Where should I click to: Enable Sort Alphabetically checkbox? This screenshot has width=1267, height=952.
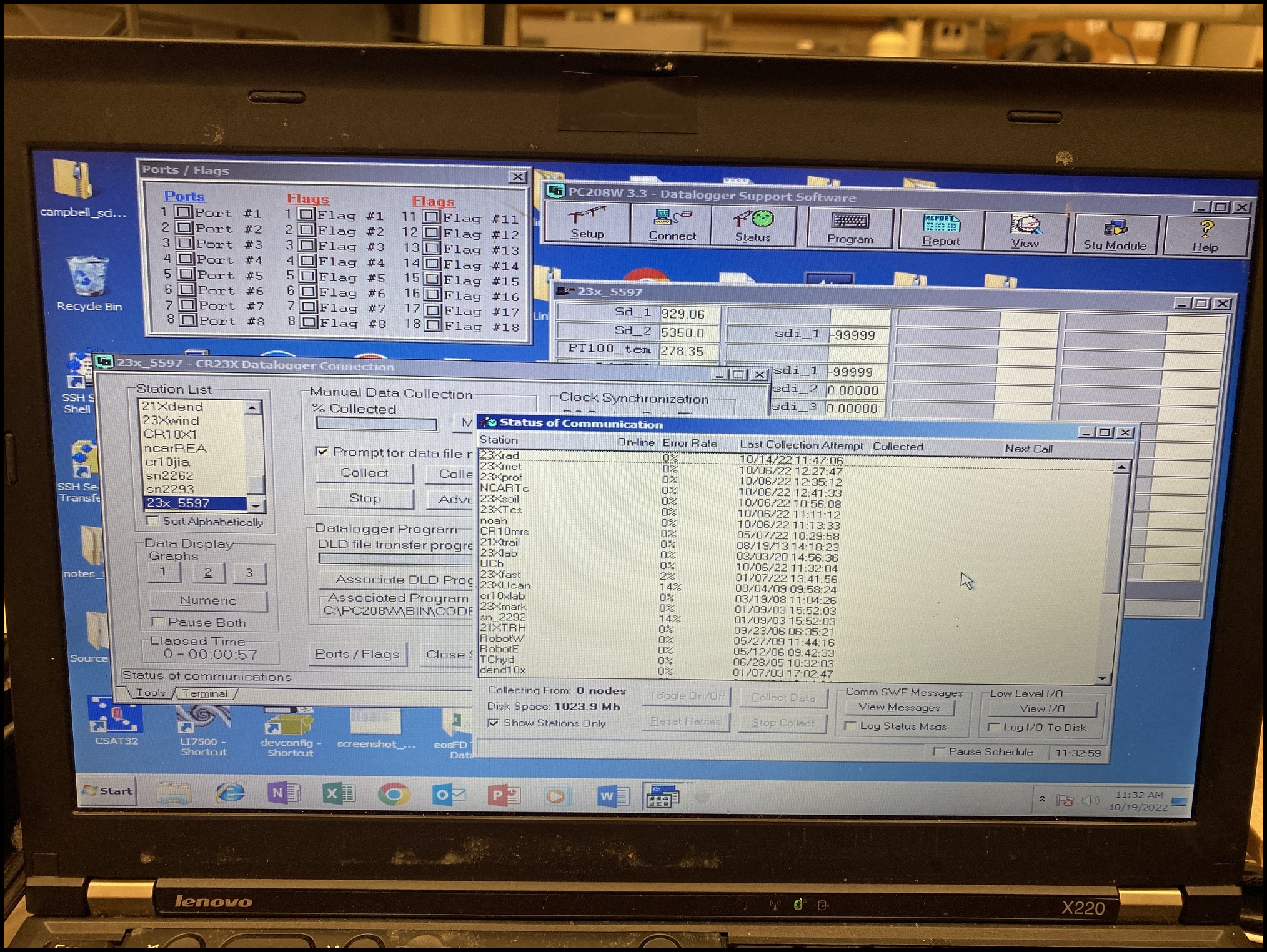pos(151,520)
